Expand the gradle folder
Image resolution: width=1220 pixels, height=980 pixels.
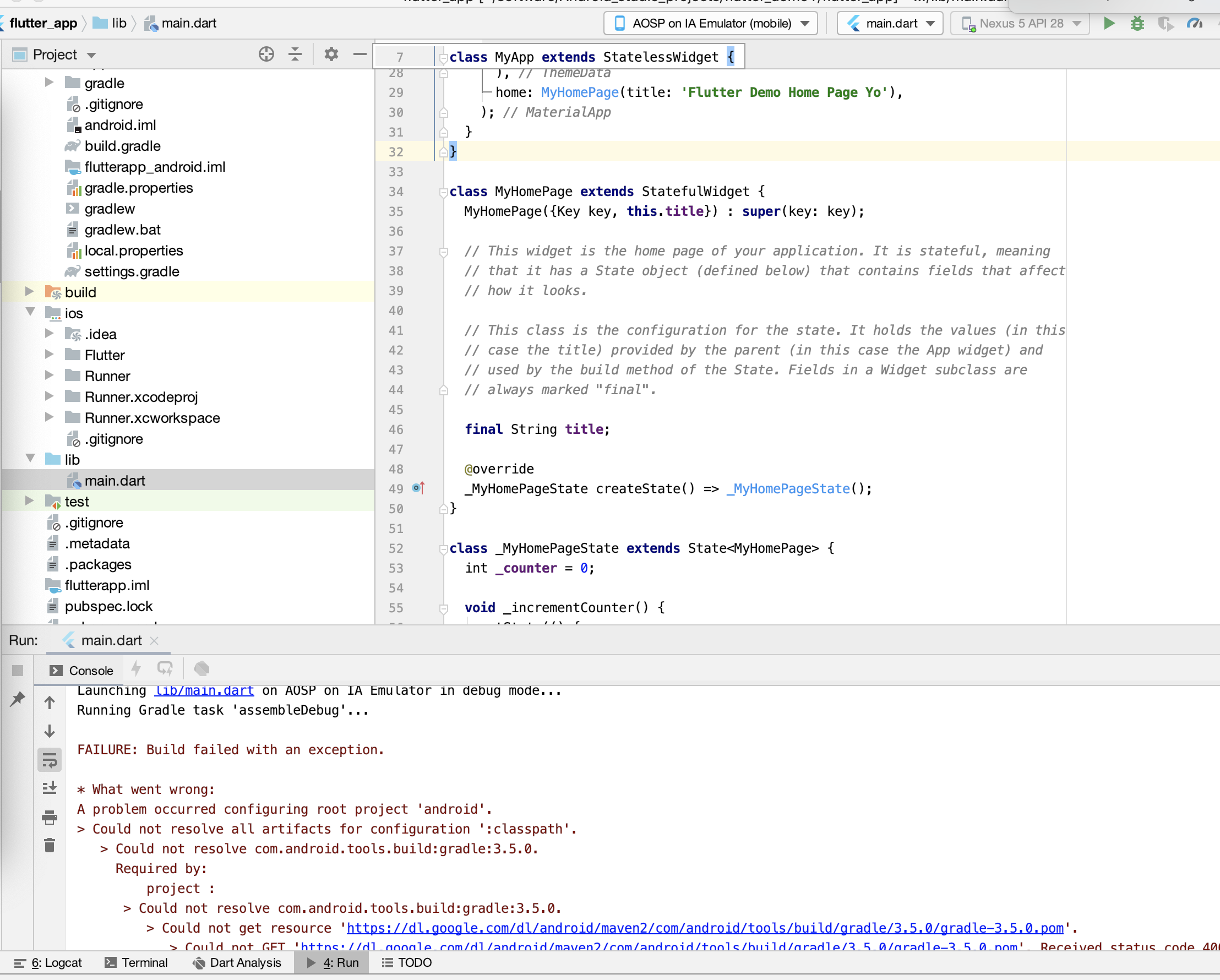(x=49, y=83)
